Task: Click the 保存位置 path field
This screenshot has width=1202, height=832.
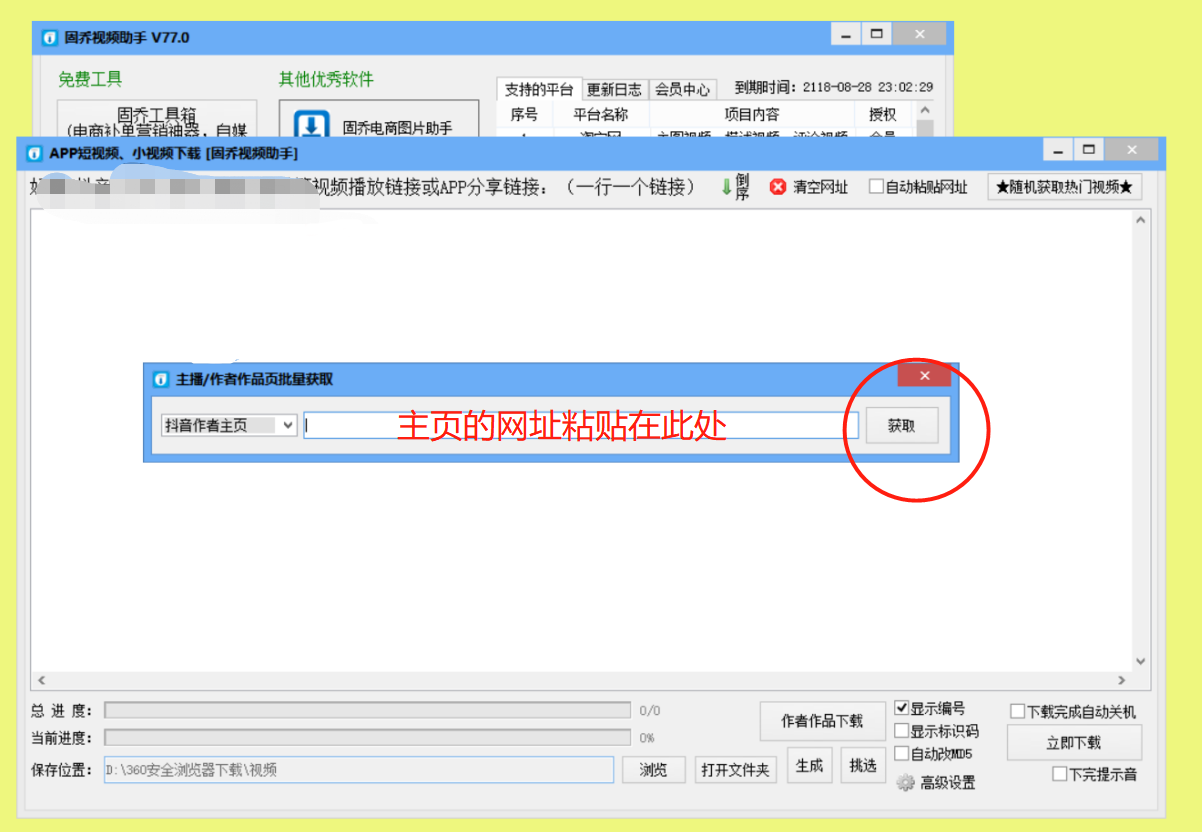Action: click(x=359, y=769)
